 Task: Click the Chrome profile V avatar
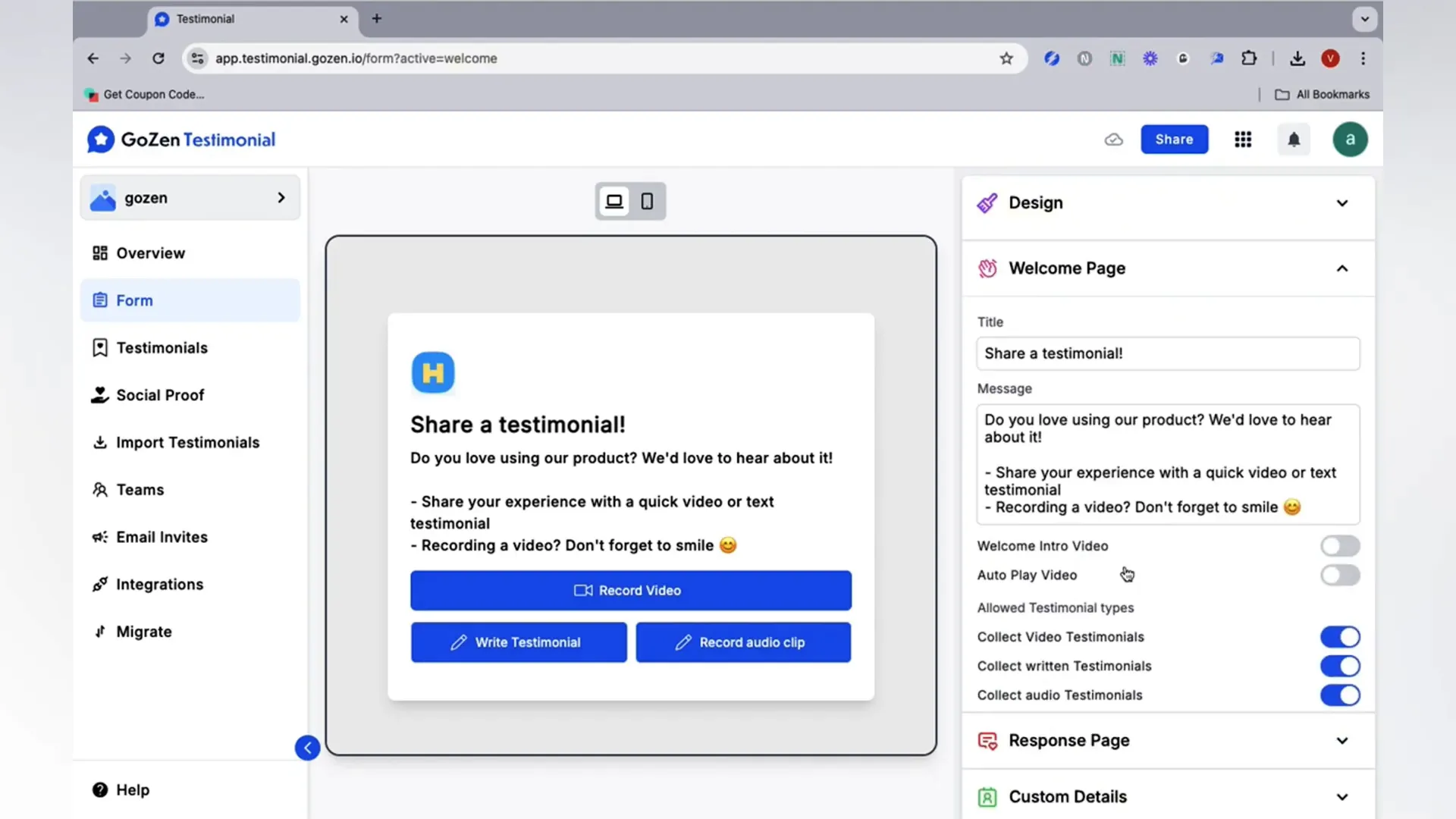coord(1330,58)
